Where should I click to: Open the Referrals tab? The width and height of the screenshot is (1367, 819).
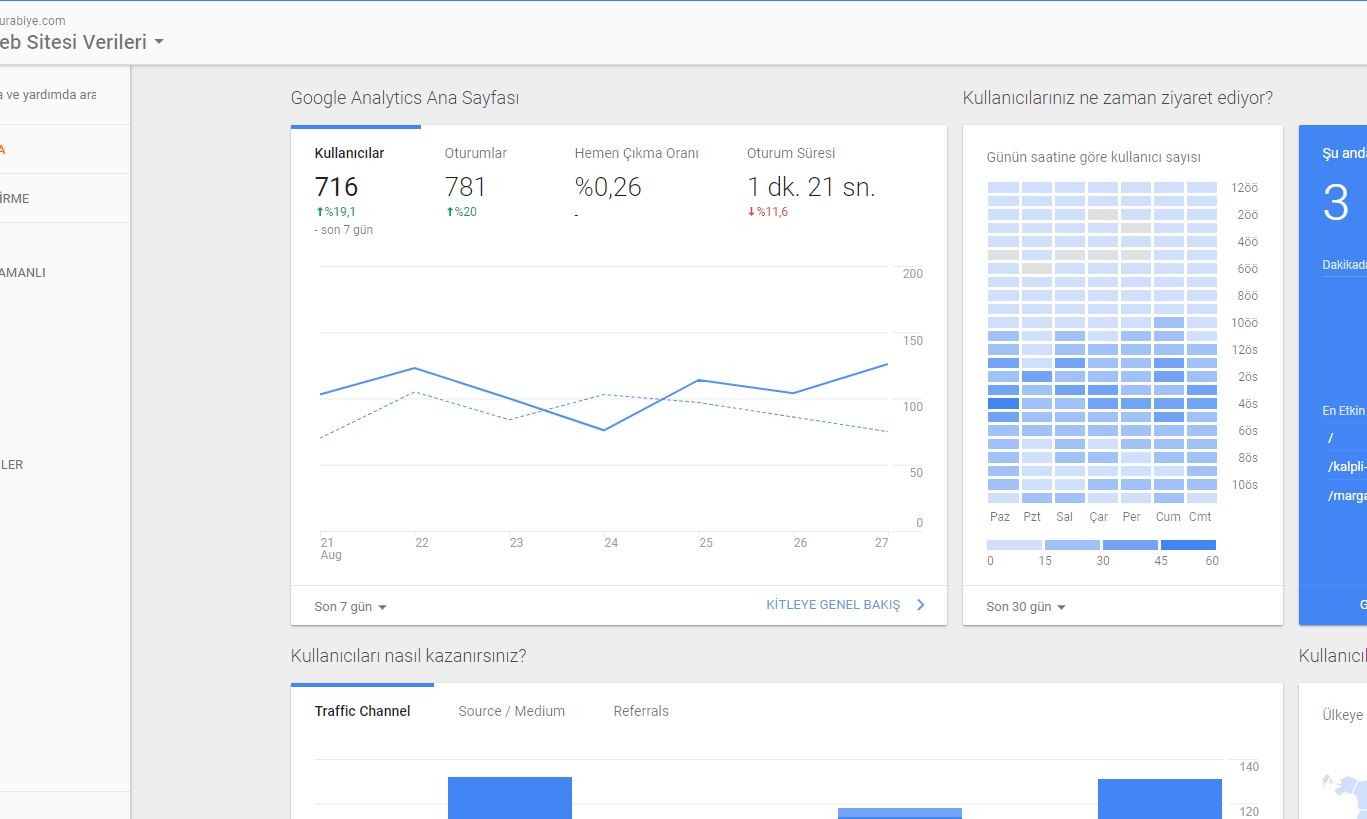[641, 711]
